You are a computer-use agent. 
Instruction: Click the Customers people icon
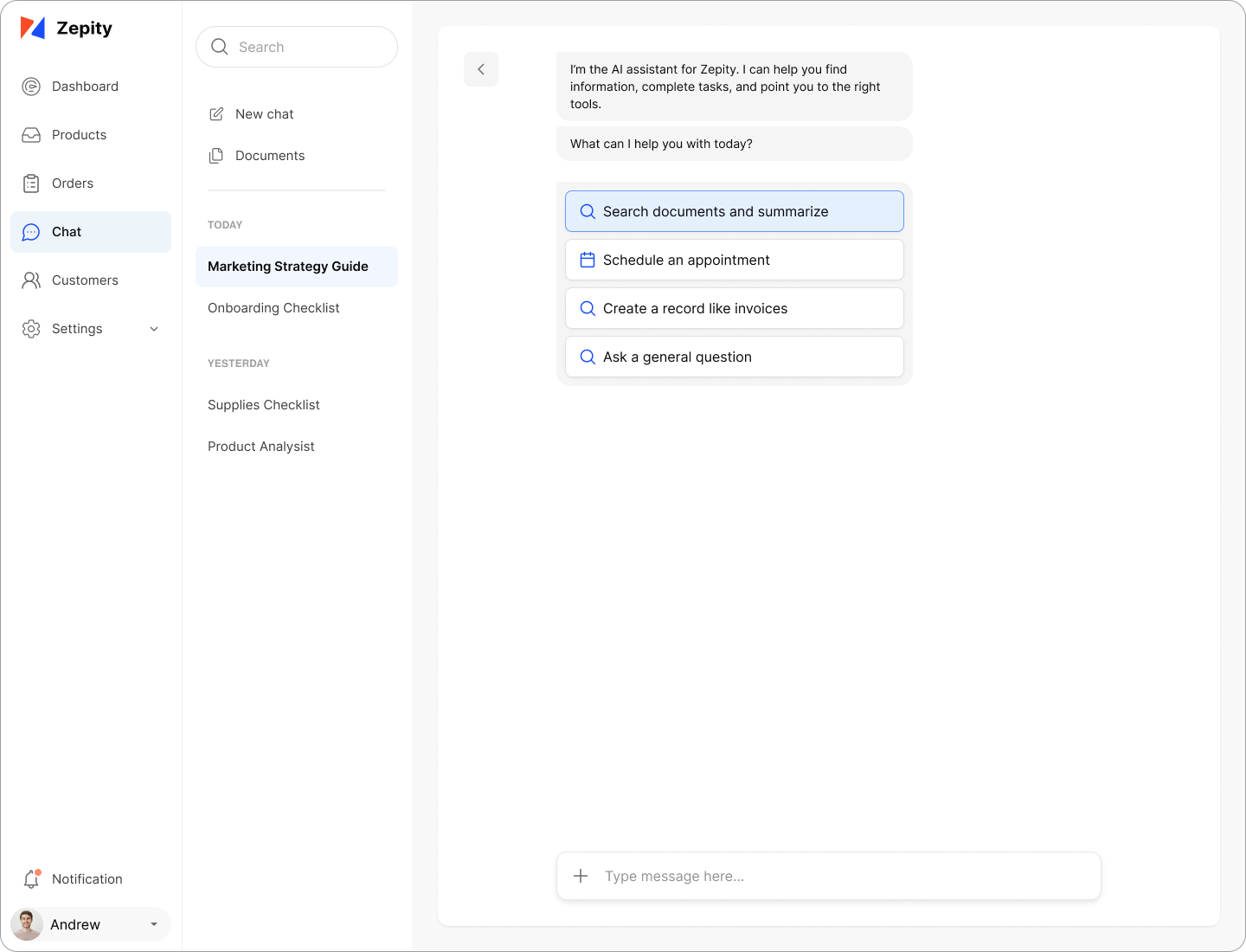pos(31,280)
